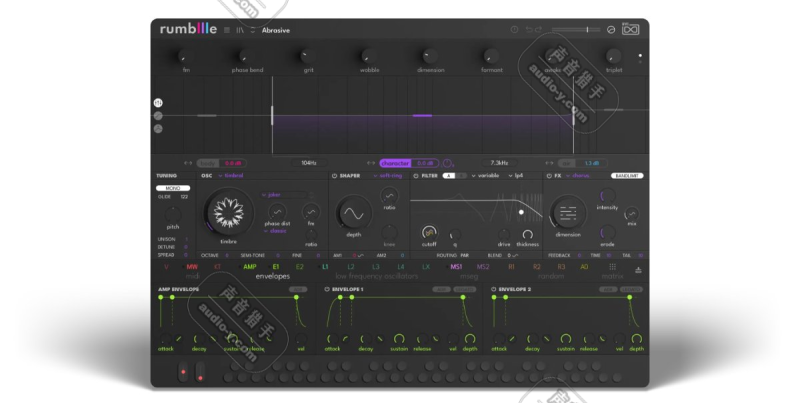Select the R1 random tab

click(511, 267)
